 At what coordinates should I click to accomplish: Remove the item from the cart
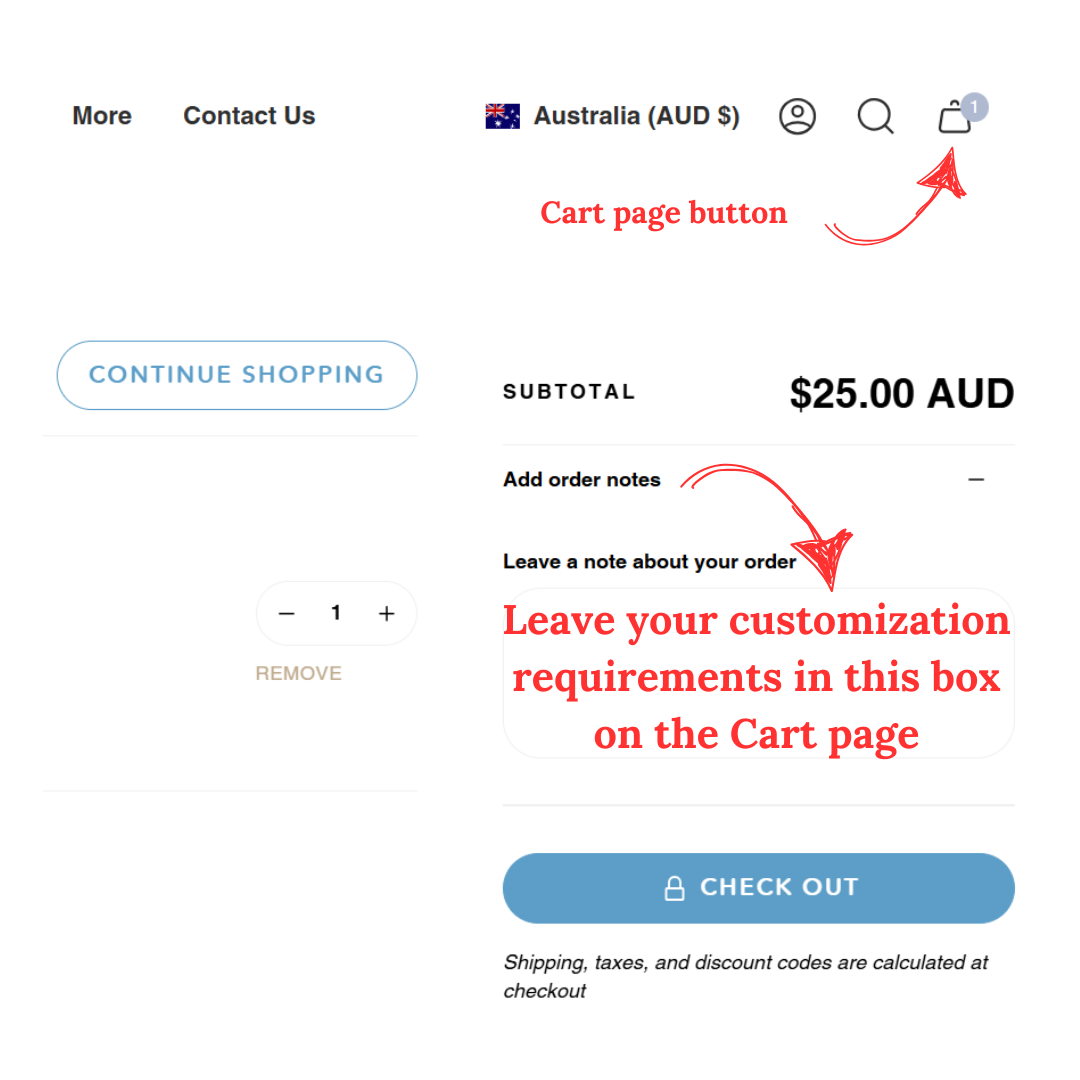pyautogui.click(x=298, y=673)
